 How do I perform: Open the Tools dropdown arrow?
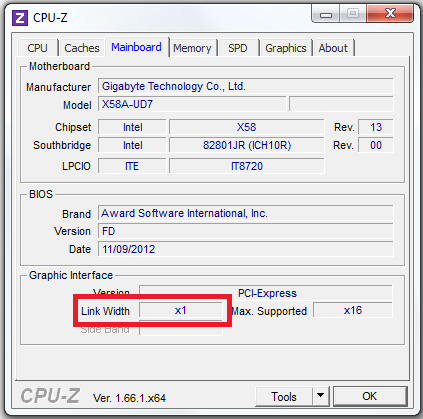click(x=321, y=396)
